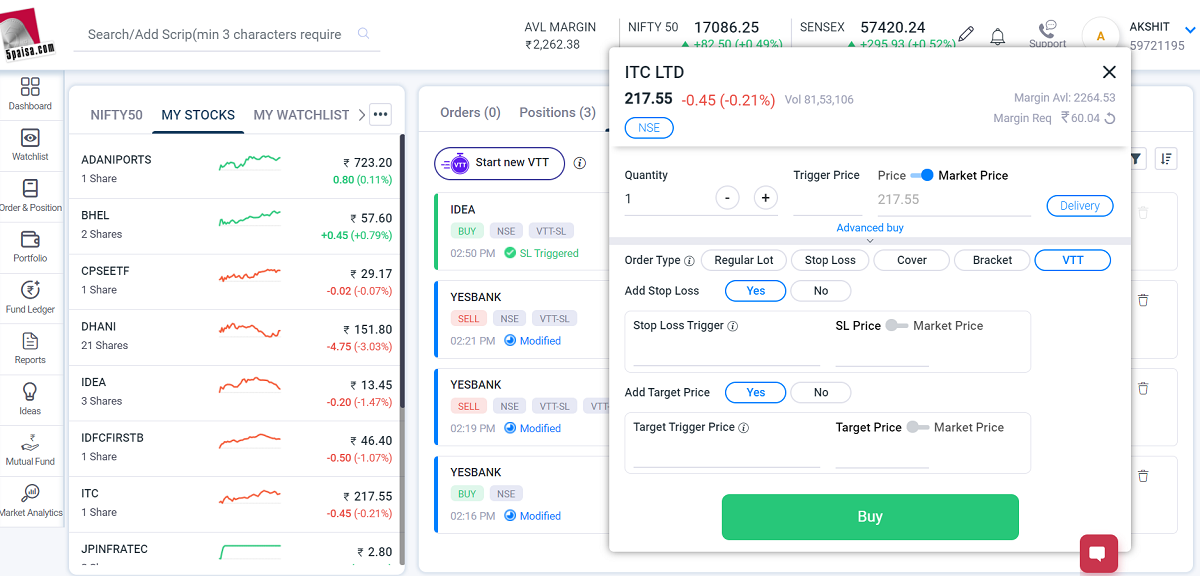Switch to MY STOCKS tab
Image resolution: width=1200 pixels, height=576 pixels.
pyautogui.click(x=198, y=115)
